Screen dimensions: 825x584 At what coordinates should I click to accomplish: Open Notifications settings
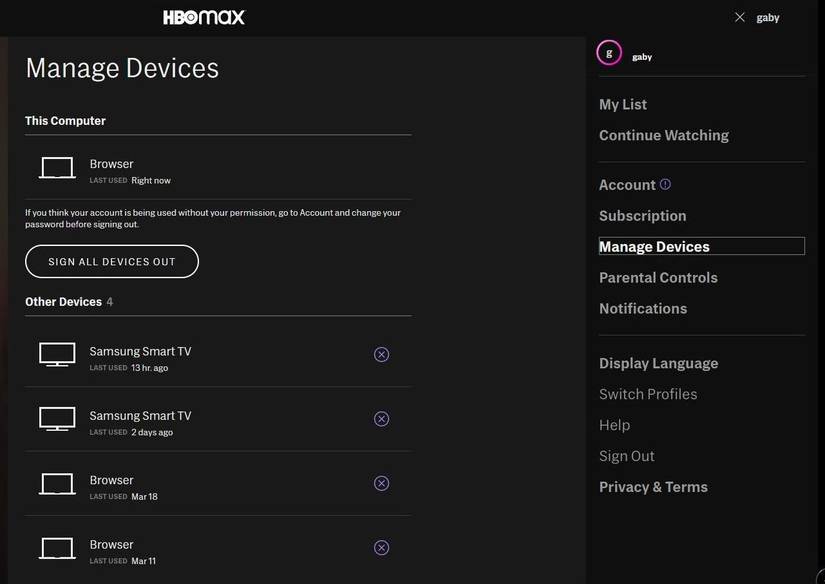[643, 308]
